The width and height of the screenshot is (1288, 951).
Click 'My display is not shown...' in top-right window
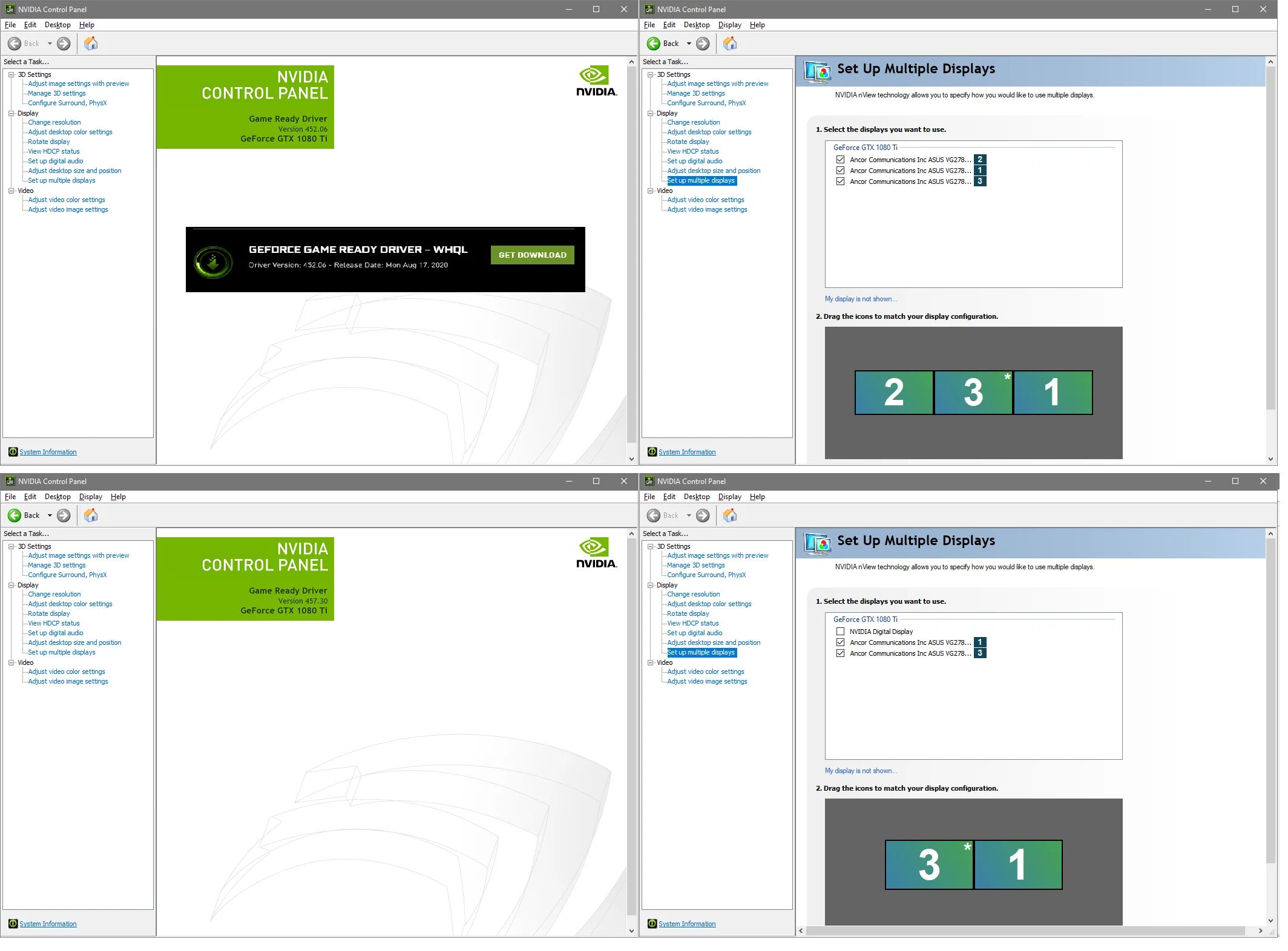(861, 299)
